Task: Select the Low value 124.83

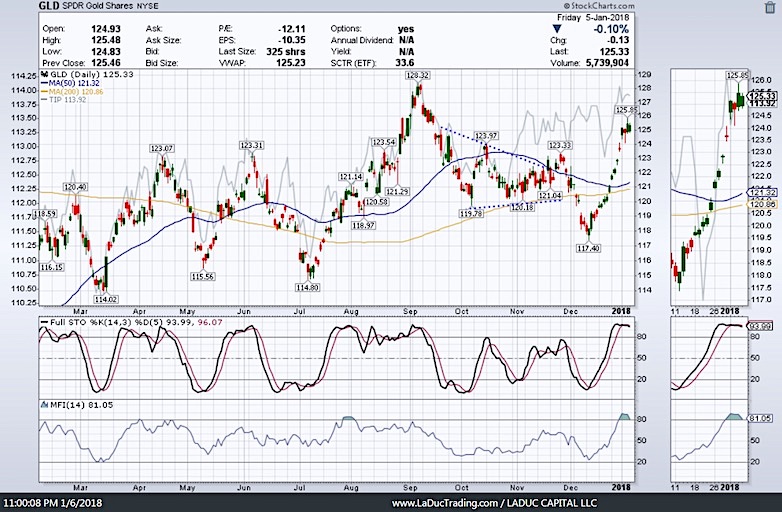Action: pos(106,52)
